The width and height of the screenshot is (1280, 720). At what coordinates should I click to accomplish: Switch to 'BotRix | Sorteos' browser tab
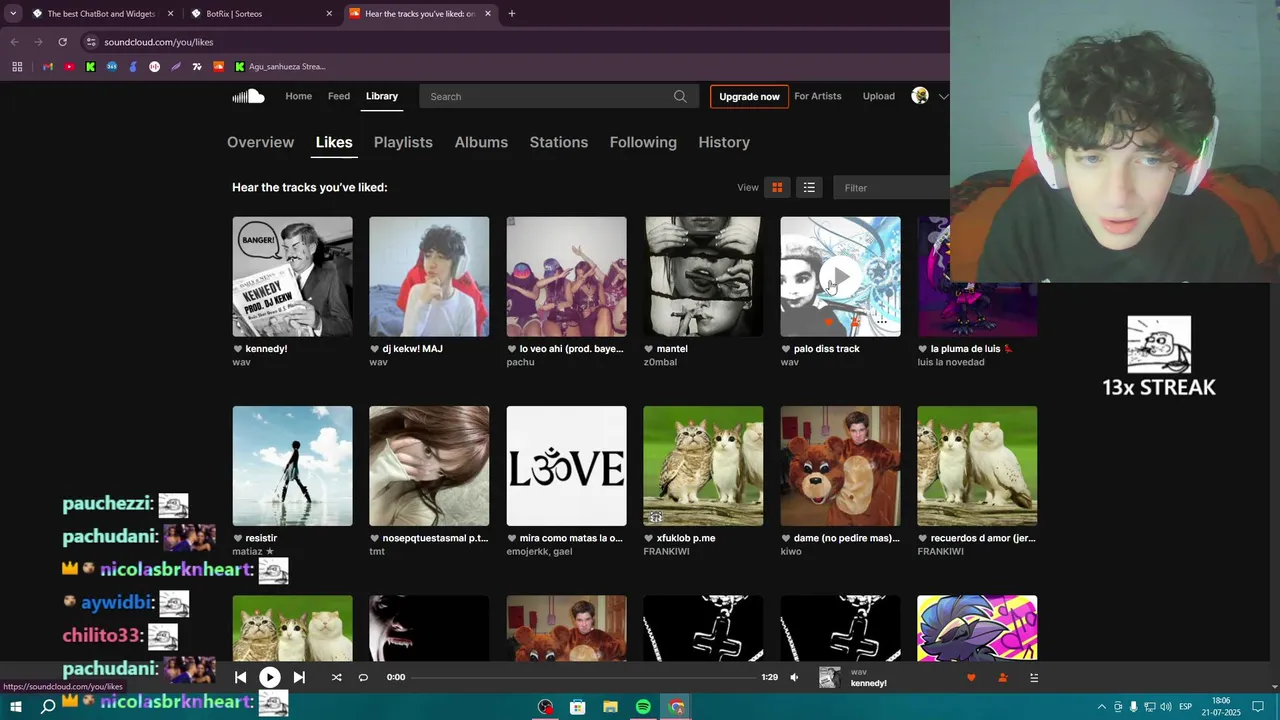tap(260, 14)
